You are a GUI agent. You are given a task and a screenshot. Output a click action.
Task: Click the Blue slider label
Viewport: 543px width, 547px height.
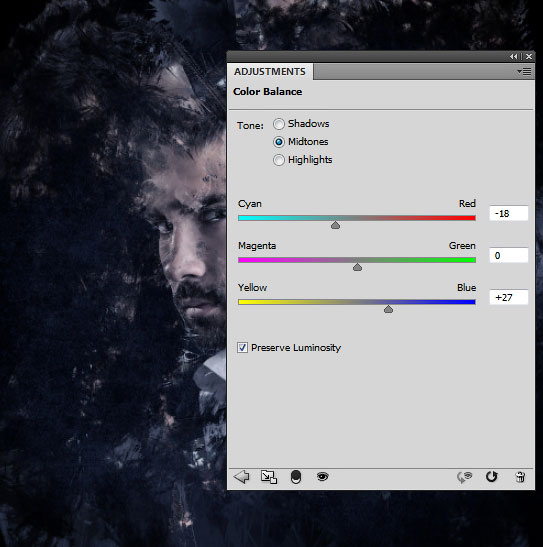tap(466, 287)
